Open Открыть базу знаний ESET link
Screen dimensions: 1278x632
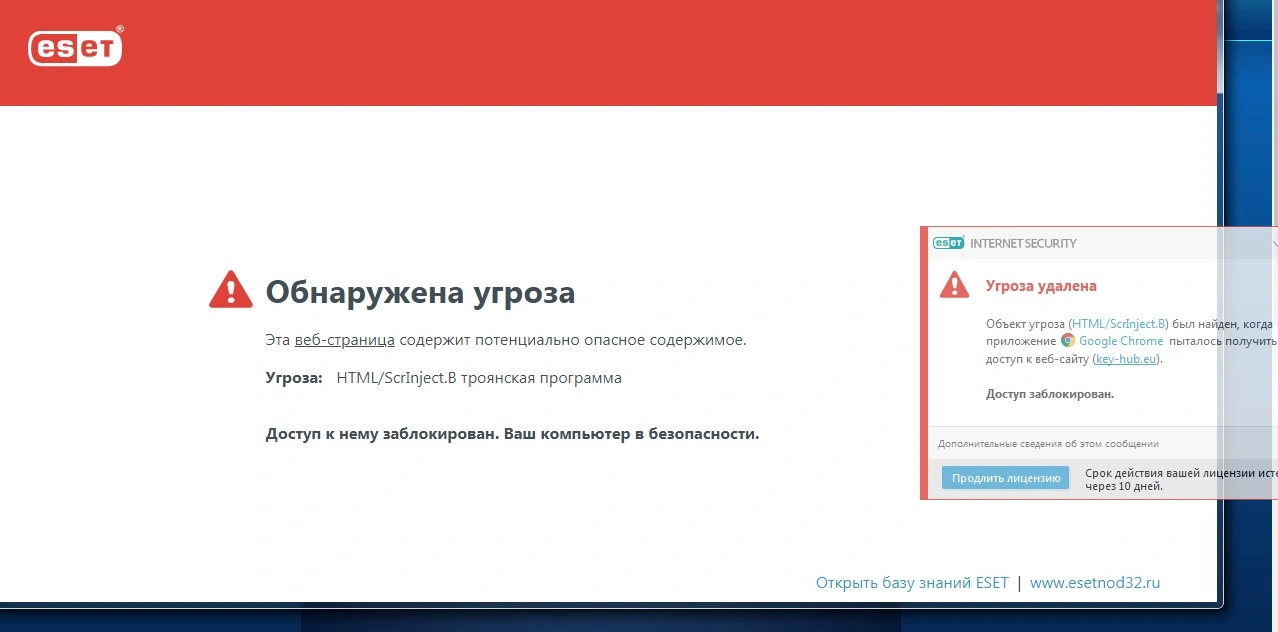(912, 583)
